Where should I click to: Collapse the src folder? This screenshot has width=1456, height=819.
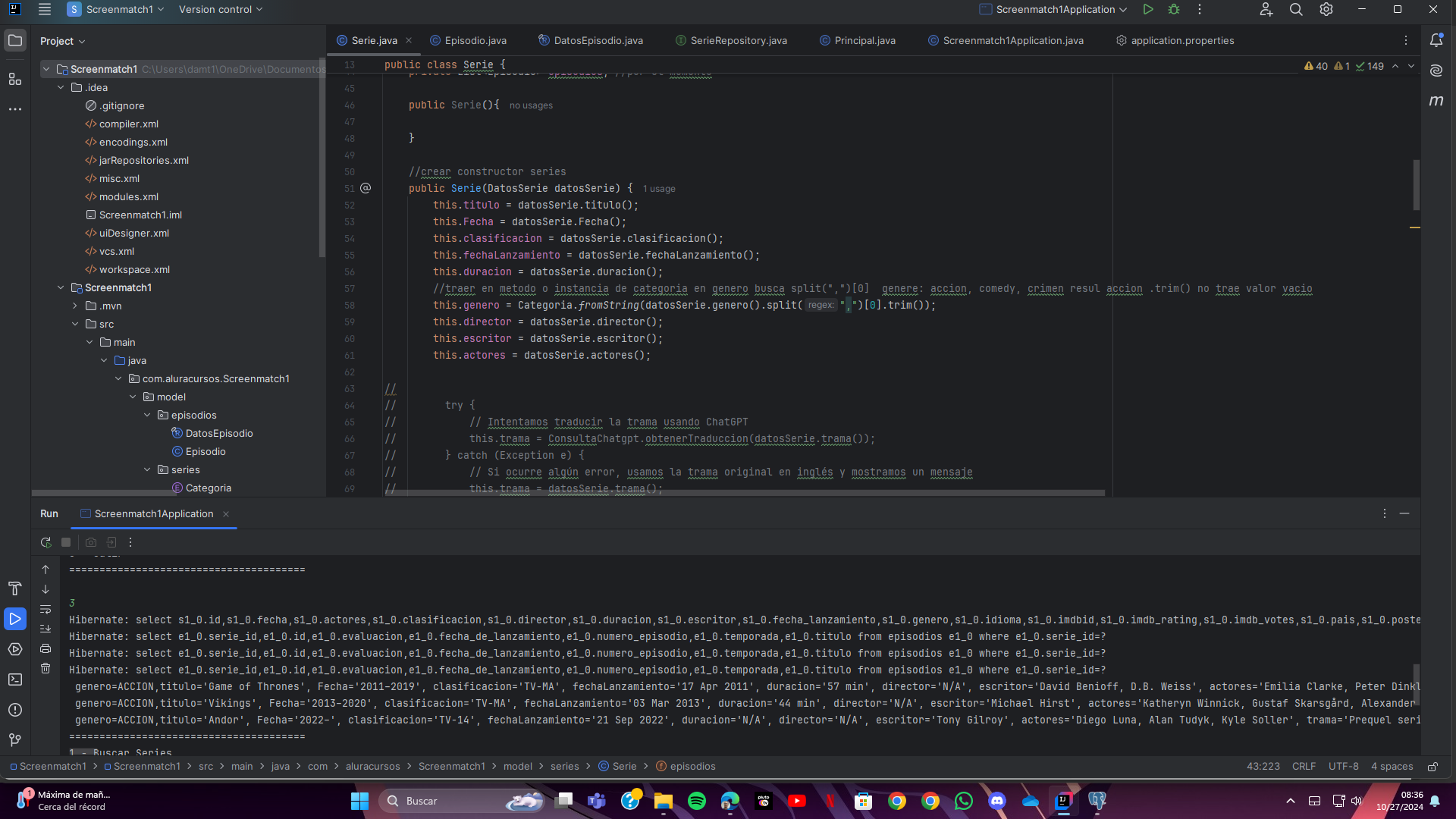click(75, 324)
